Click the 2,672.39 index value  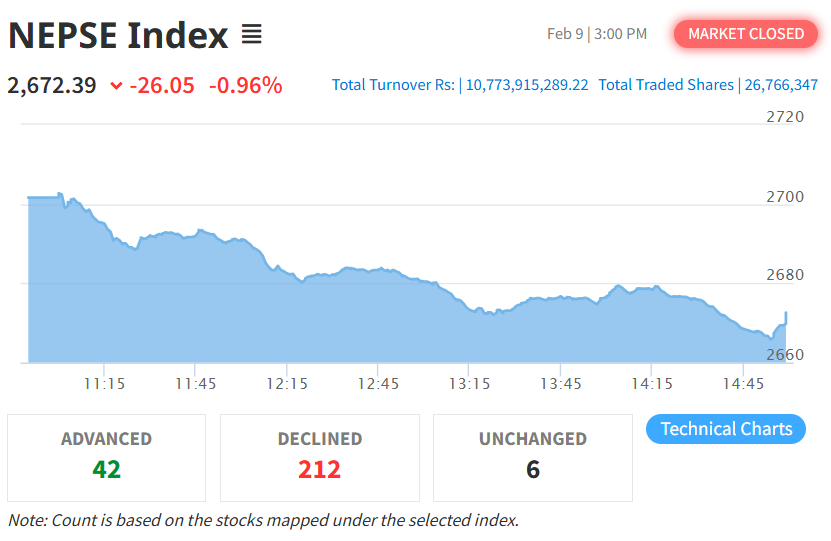tap(52, 85)
